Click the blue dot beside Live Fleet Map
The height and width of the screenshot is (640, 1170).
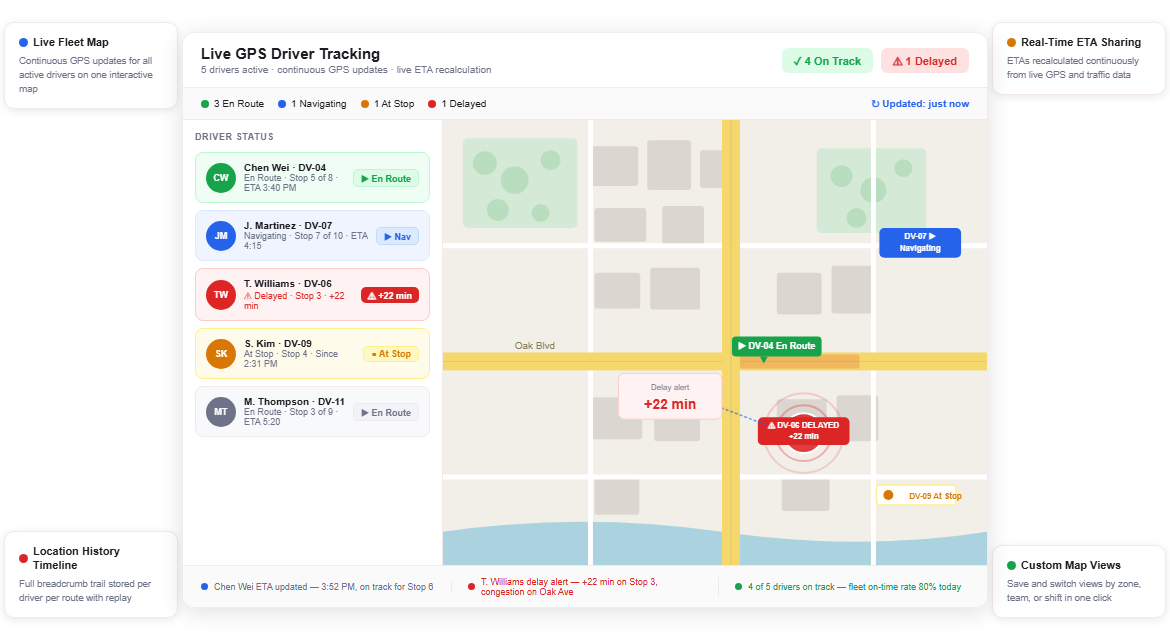[x=23, y=43]
